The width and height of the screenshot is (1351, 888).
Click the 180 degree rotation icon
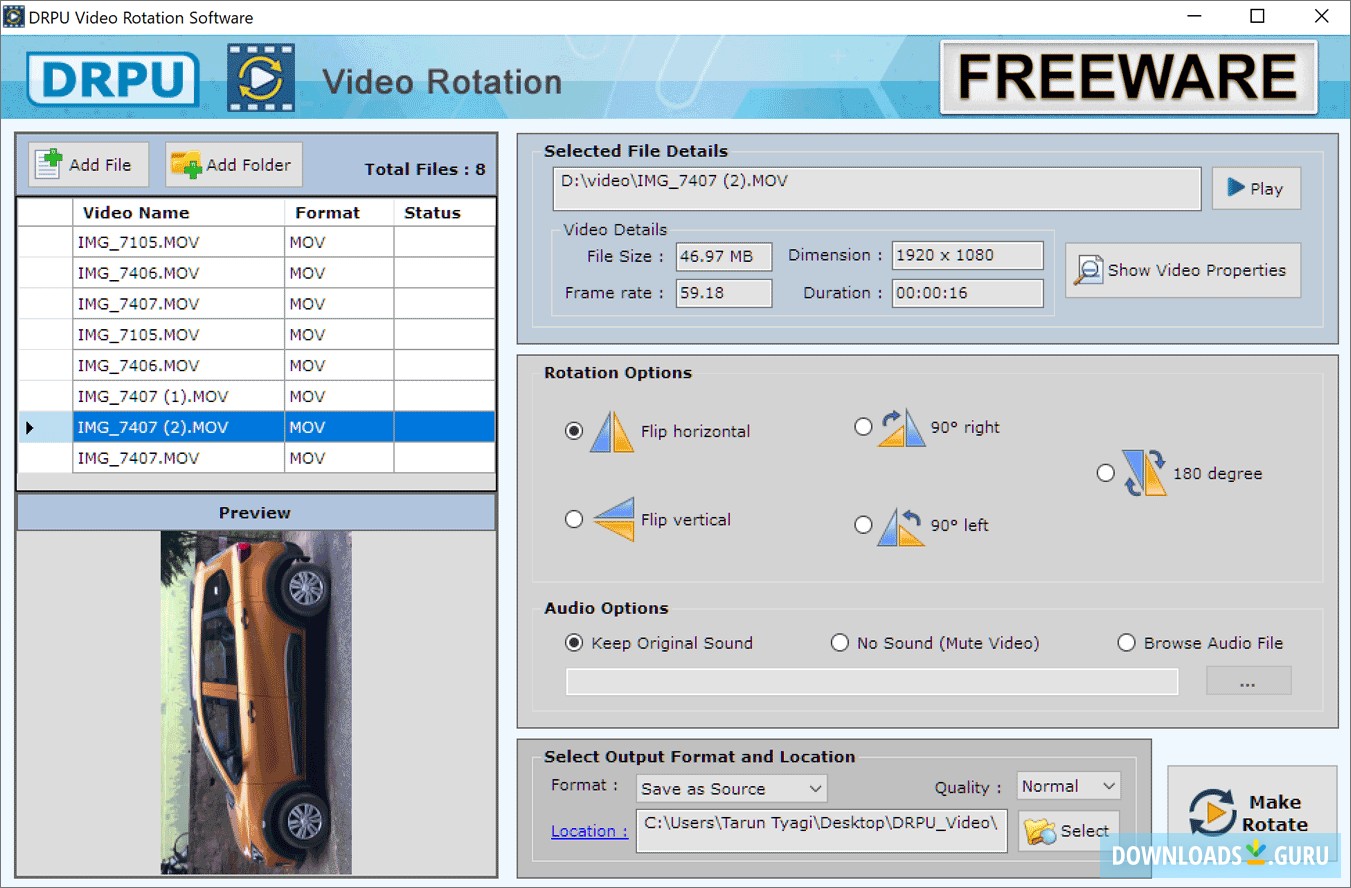click(x=1144, y=471)
